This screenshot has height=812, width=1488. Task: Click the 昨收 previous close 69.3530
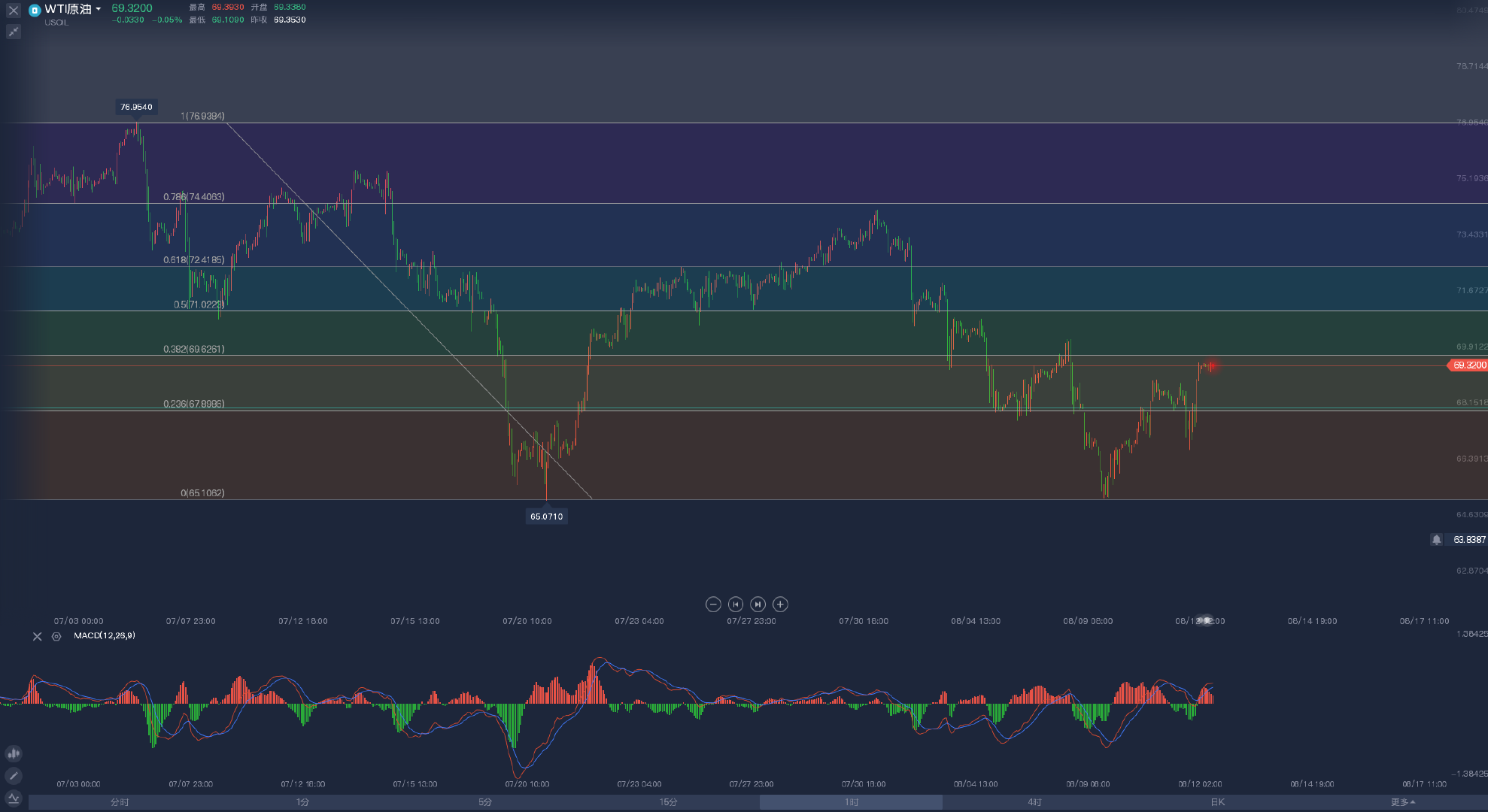[290, 20]
